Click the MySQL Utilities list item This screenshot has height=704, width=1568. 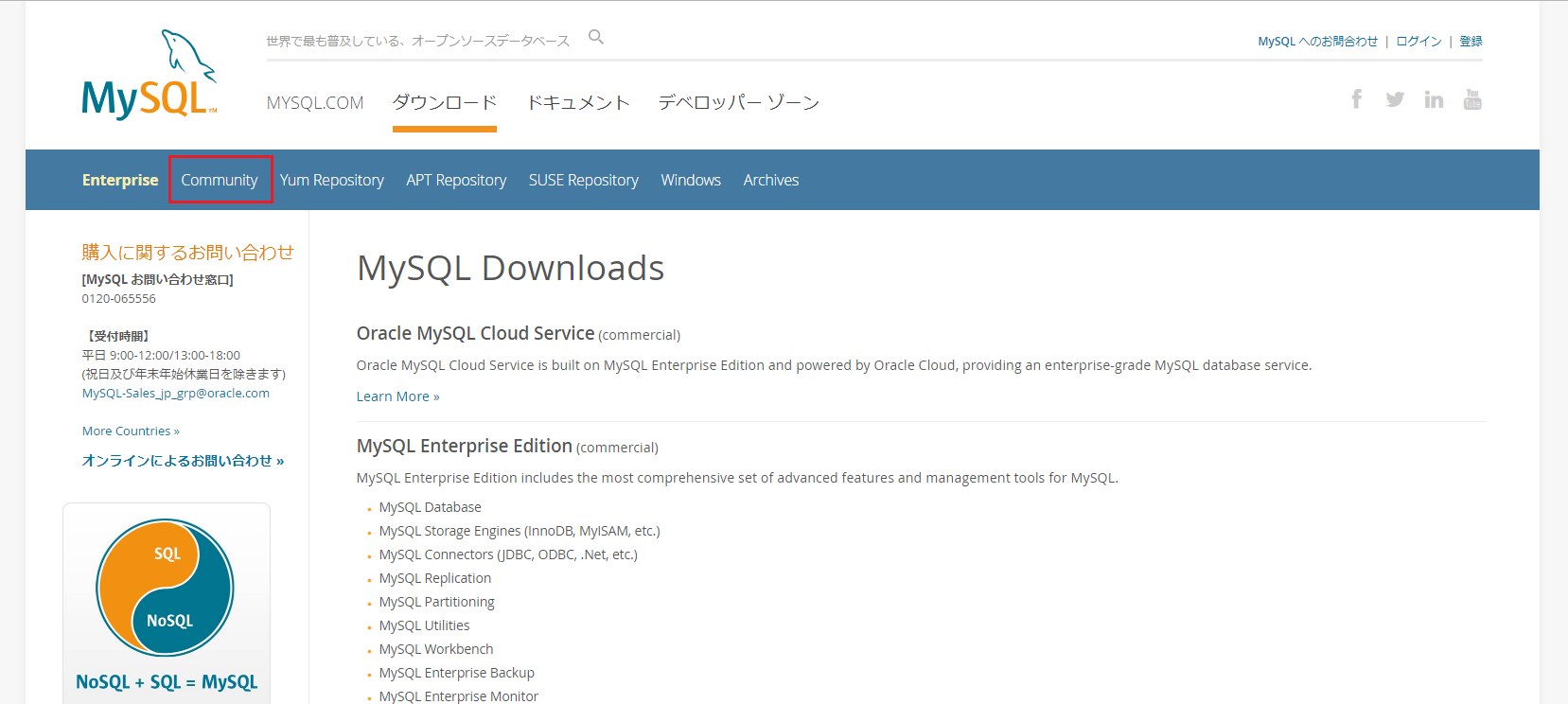tap(425, 625)
